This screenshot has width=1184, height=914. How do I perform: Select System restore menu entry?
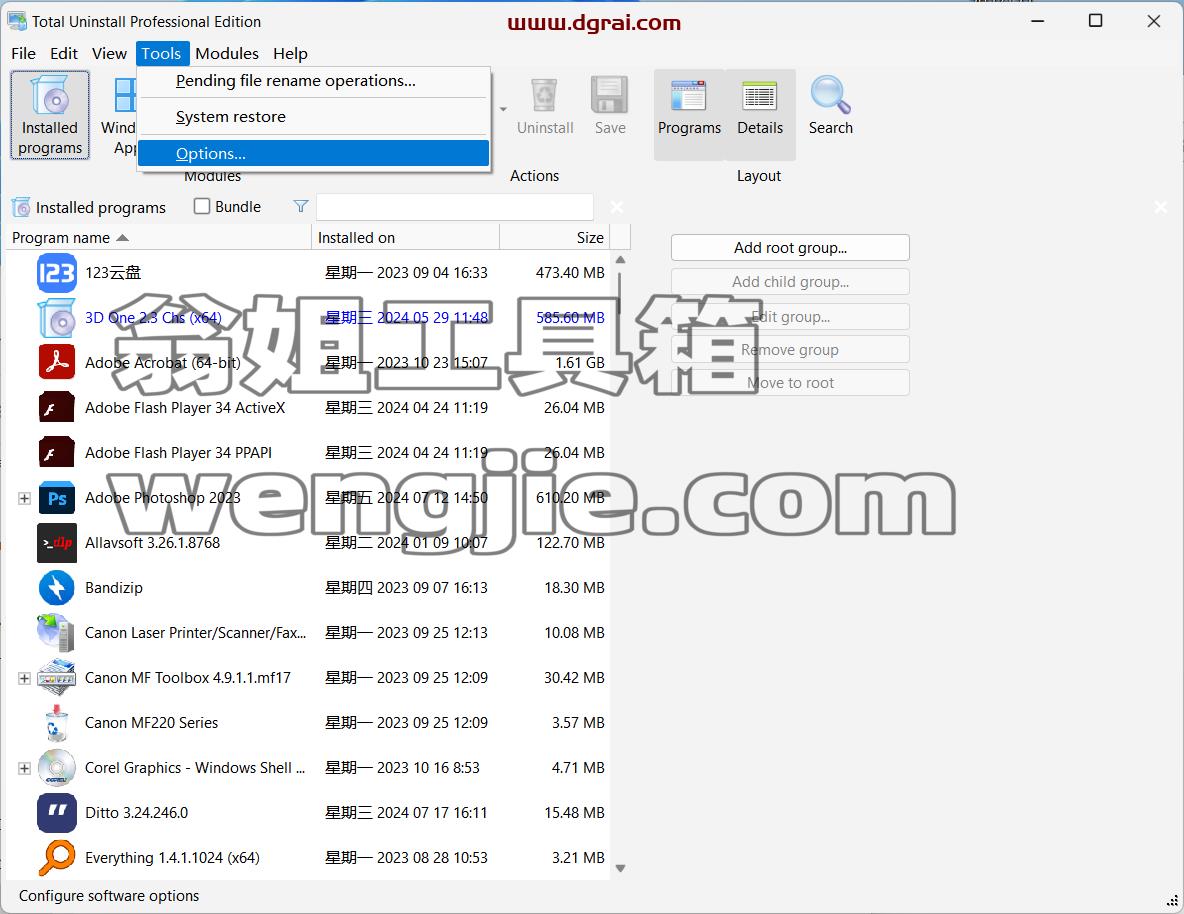(313, 117)
